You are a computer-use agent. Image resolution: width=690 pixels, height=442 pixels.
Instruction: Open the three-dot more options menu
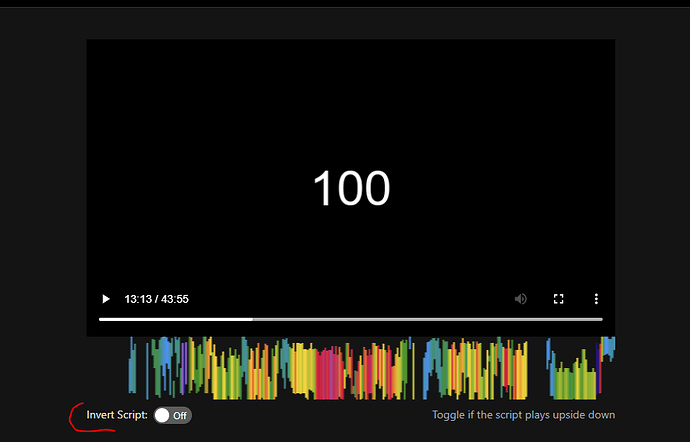pyautogui.click(x=596, y=299)
